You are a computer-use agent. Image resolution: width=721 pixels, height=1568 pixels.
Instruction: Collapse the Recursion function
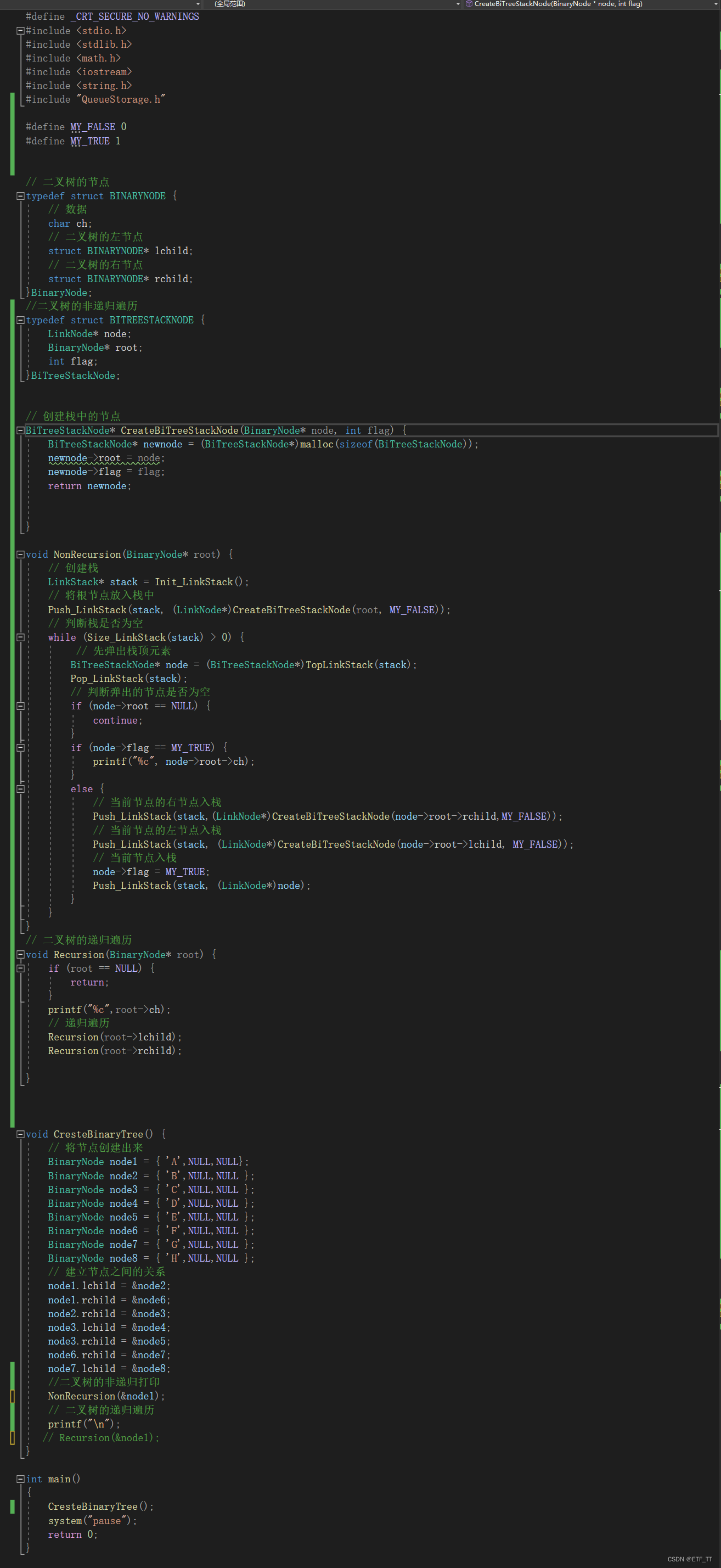[20, 954]
